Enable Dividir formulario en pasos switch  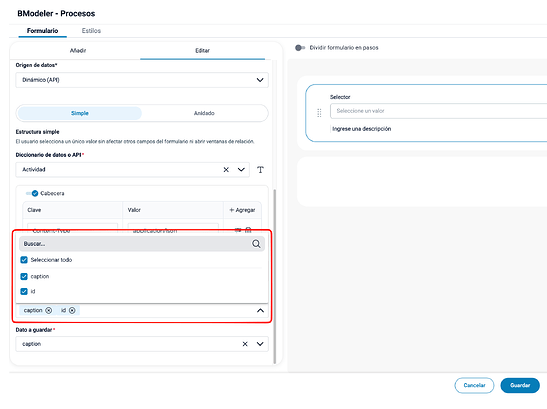(300, 48)
